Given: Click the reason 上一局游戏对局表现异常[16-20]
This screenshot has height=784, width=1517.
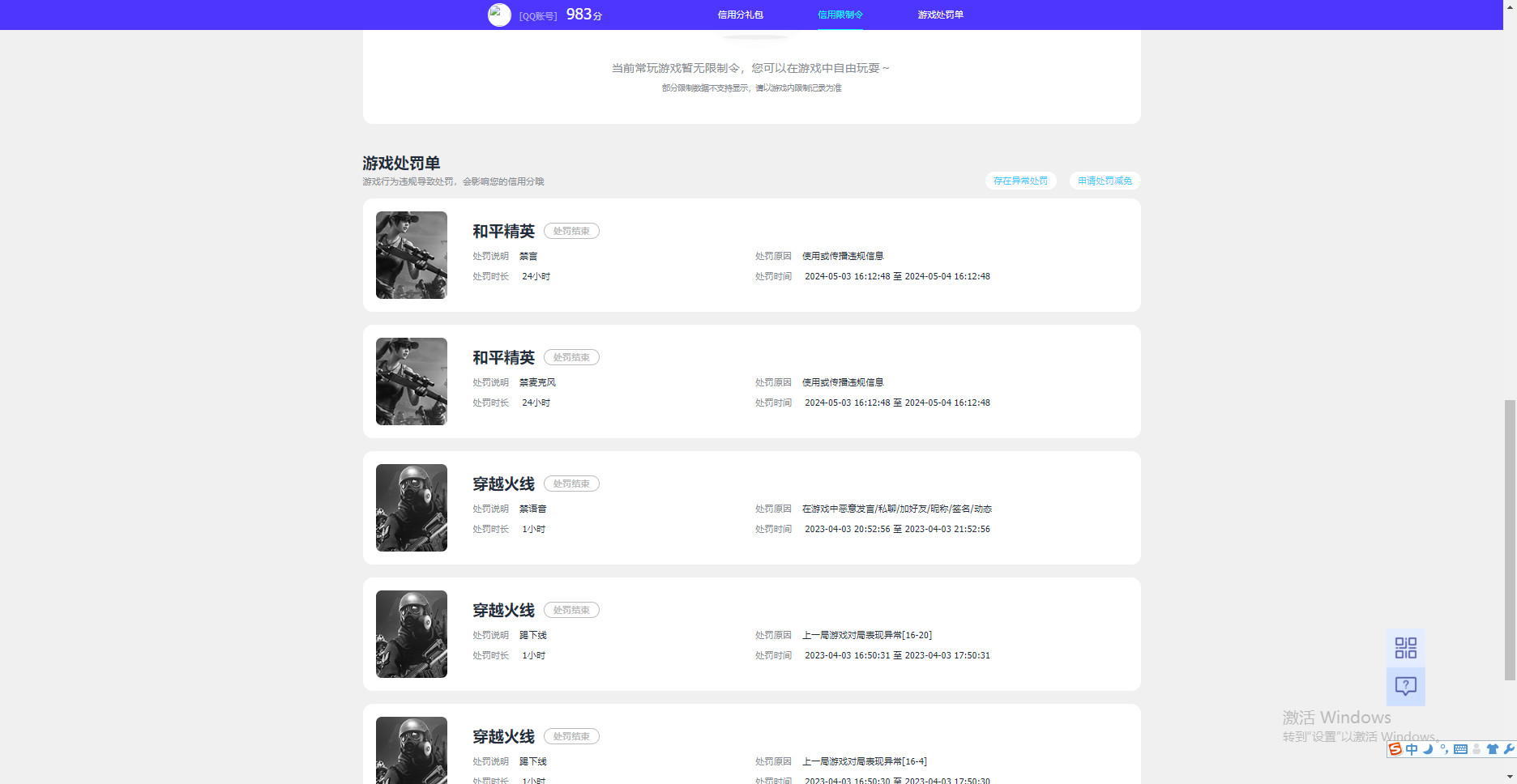Looking at the screenshot, I should click(x=867, y=635).
